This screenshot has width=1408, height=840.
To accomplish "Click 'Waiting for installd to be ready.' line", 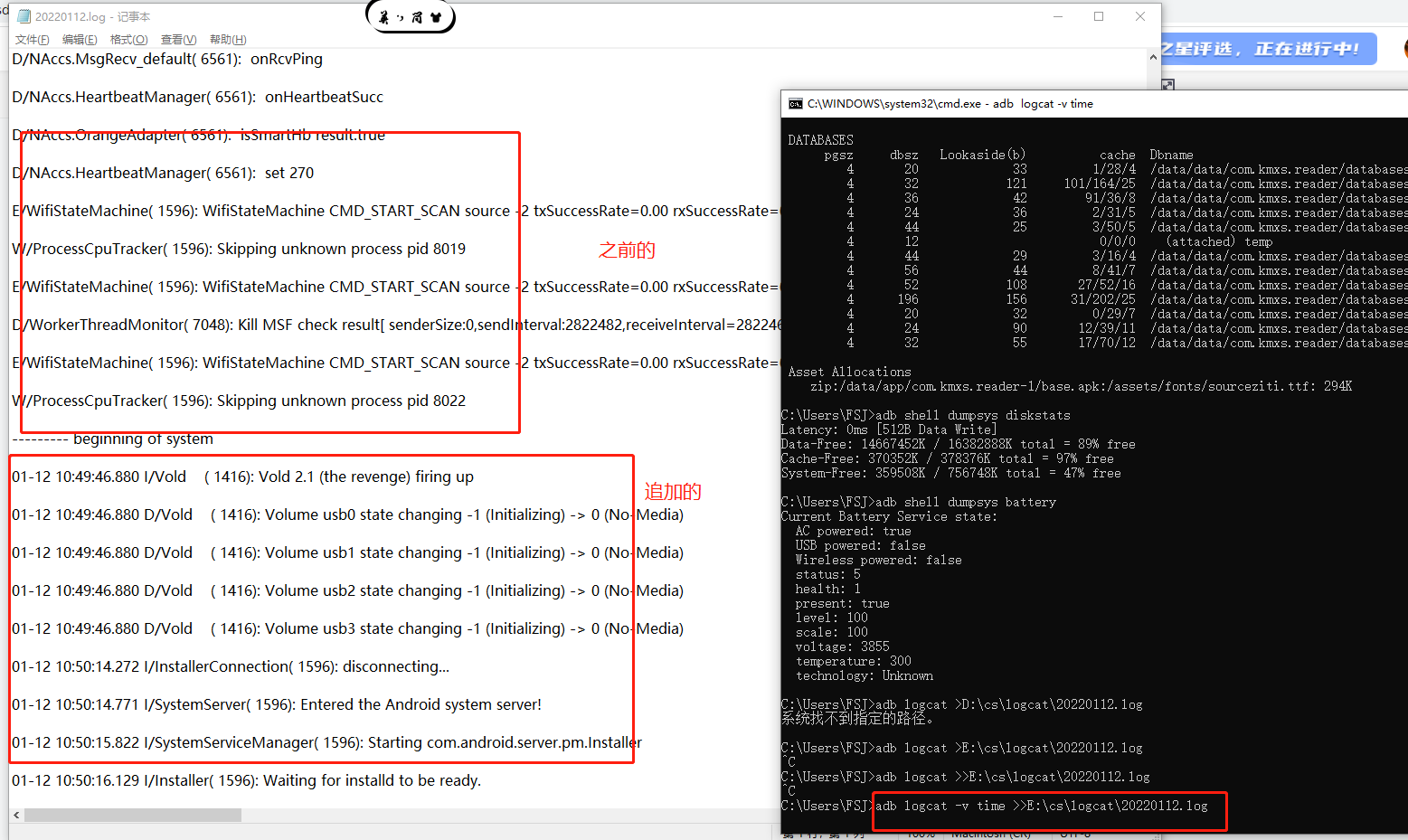I will tap(246, 780).
